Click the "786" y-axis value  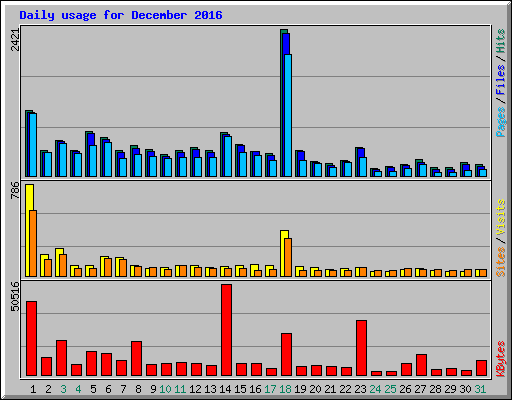(x=15, y=190)
